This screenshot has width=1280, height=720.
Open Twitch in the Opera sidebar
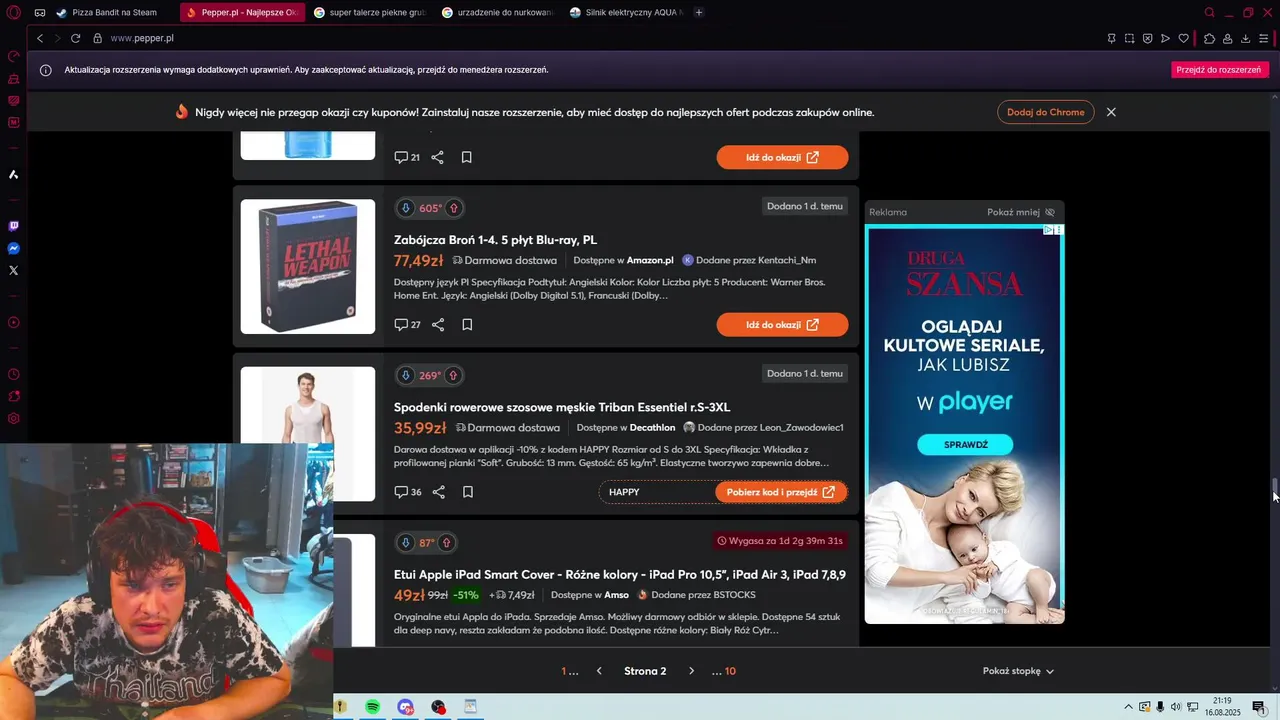[x=14, y=226]
